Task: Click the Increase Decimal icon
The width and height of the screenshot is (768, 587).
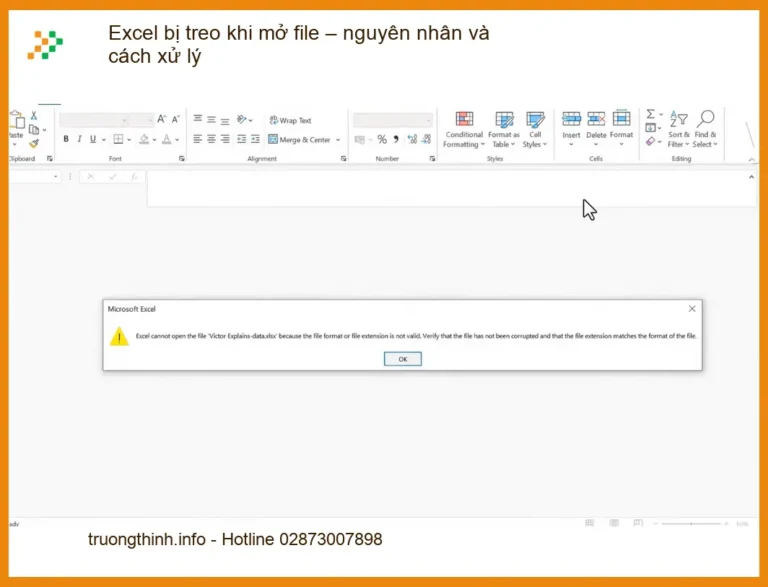Action: pos(412,140)
